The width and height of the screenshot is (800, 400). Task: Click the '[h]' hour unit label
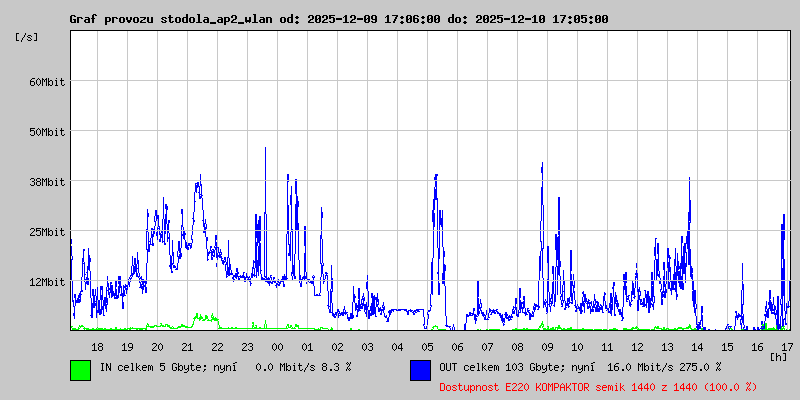779,356
